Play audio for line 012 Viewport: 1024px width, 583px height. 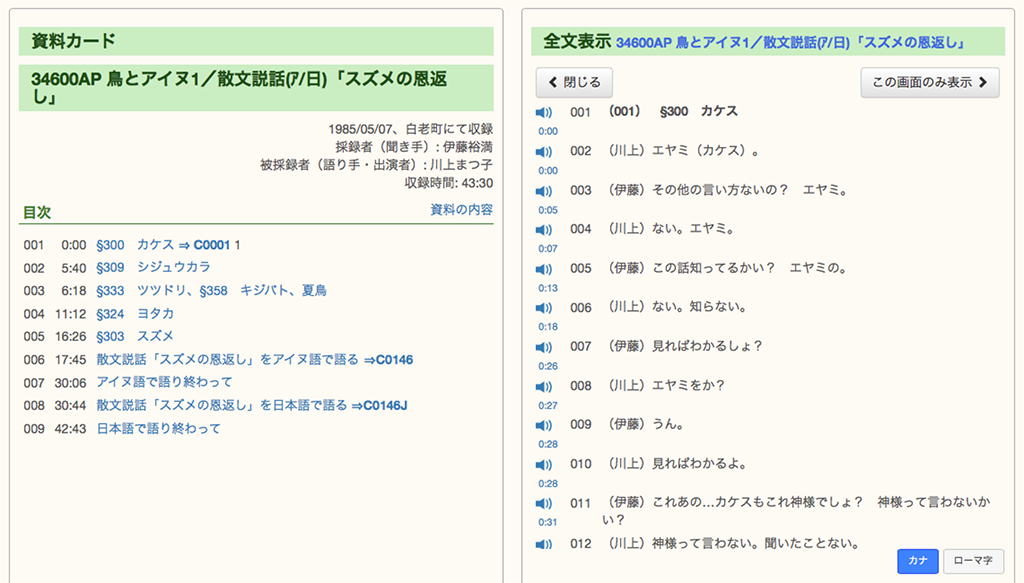pyautogui.click(x=544, y=544)
